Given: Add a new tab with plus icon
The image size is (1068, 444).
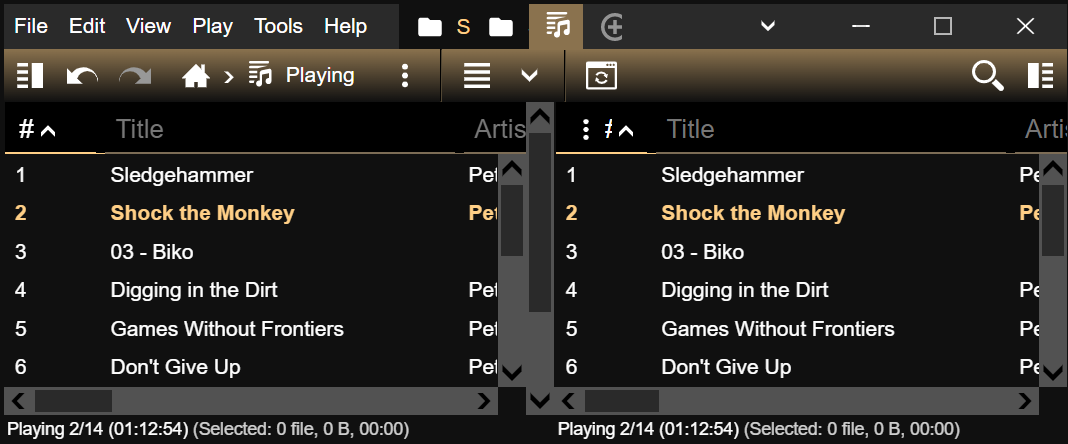Looking at the screenshot, I should pyautogui.click(x=613, y=27).
